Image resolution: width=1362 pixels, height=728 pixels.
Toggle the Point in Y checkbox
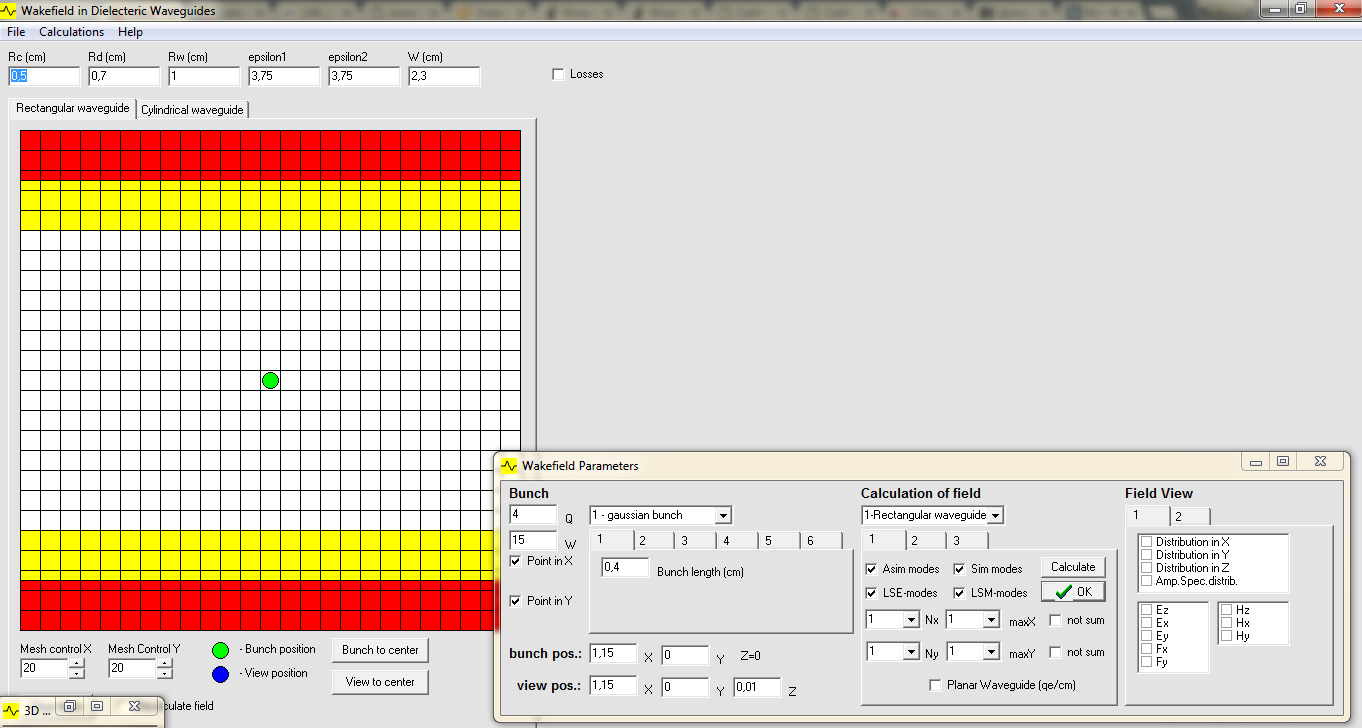515,601
